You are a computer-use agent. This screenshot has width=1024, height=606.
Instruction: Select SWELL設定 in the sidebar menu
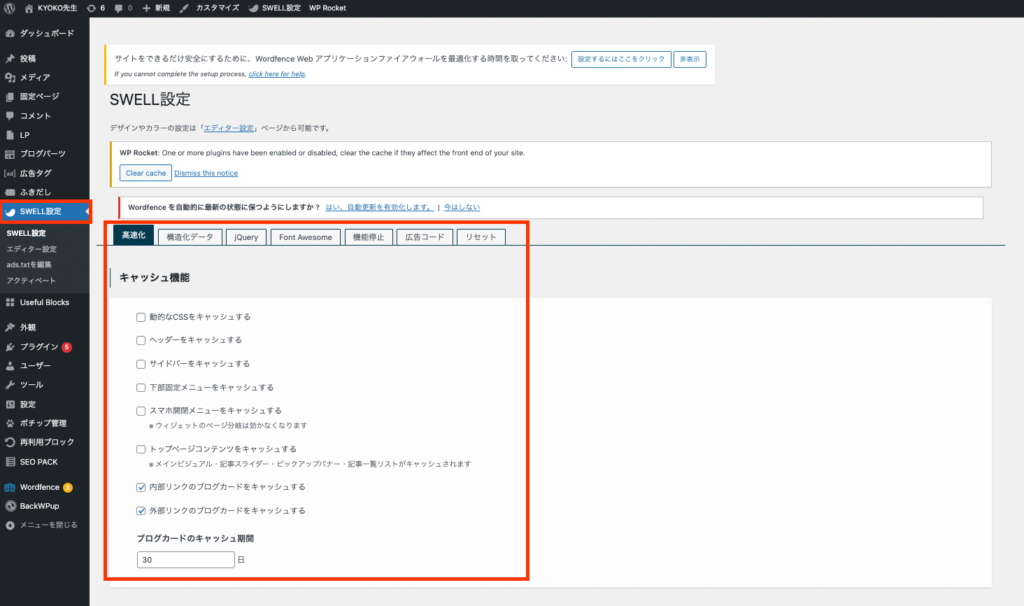44,212
